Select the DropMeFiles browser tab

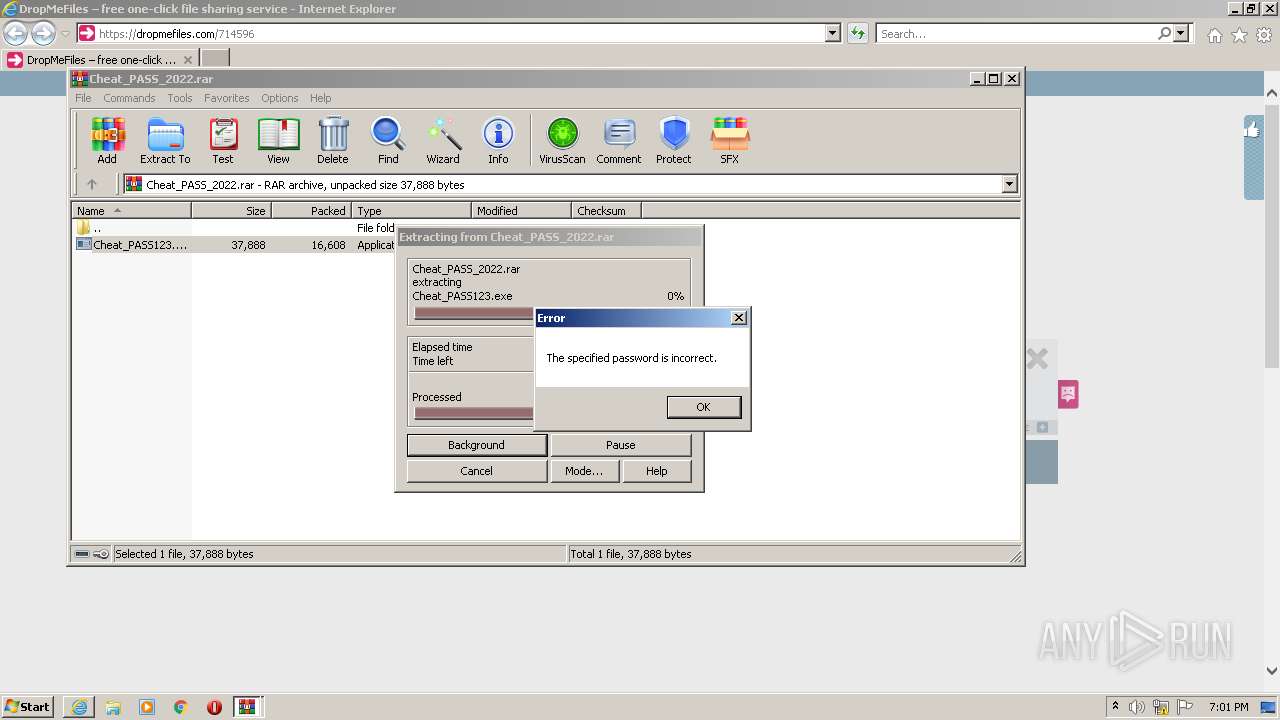click(100, 59)
